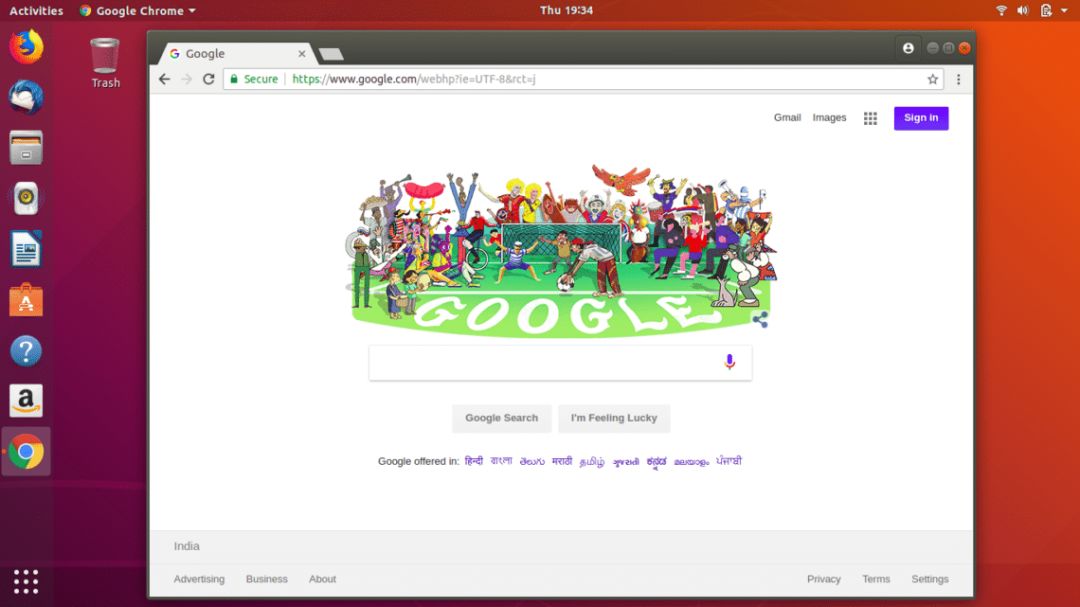
Task: Open Ubuntu Software from the dock
Action: [x=26, y=300]
